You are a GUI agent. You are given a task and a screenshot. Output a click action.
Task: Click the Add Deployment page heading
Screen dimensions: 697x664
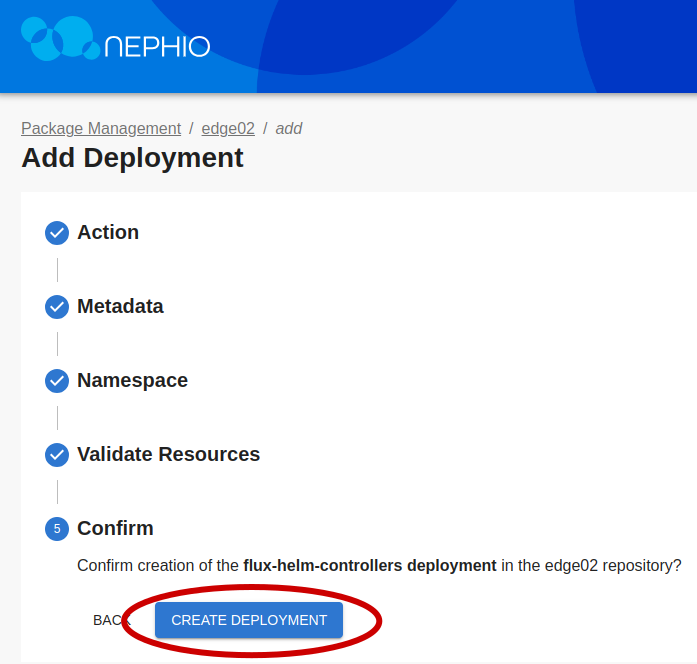pos(132,158)
